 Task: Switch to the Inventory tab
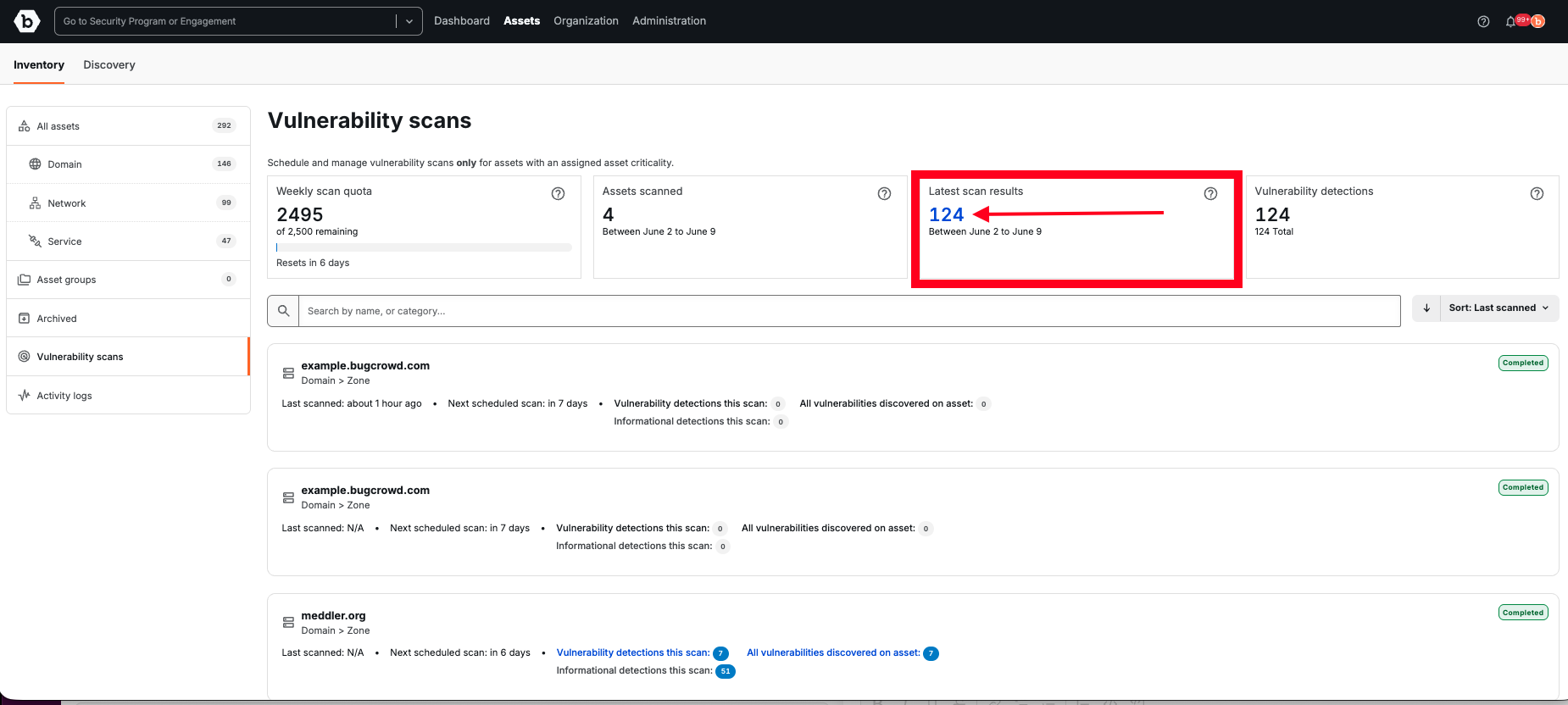tap(39, 65)
